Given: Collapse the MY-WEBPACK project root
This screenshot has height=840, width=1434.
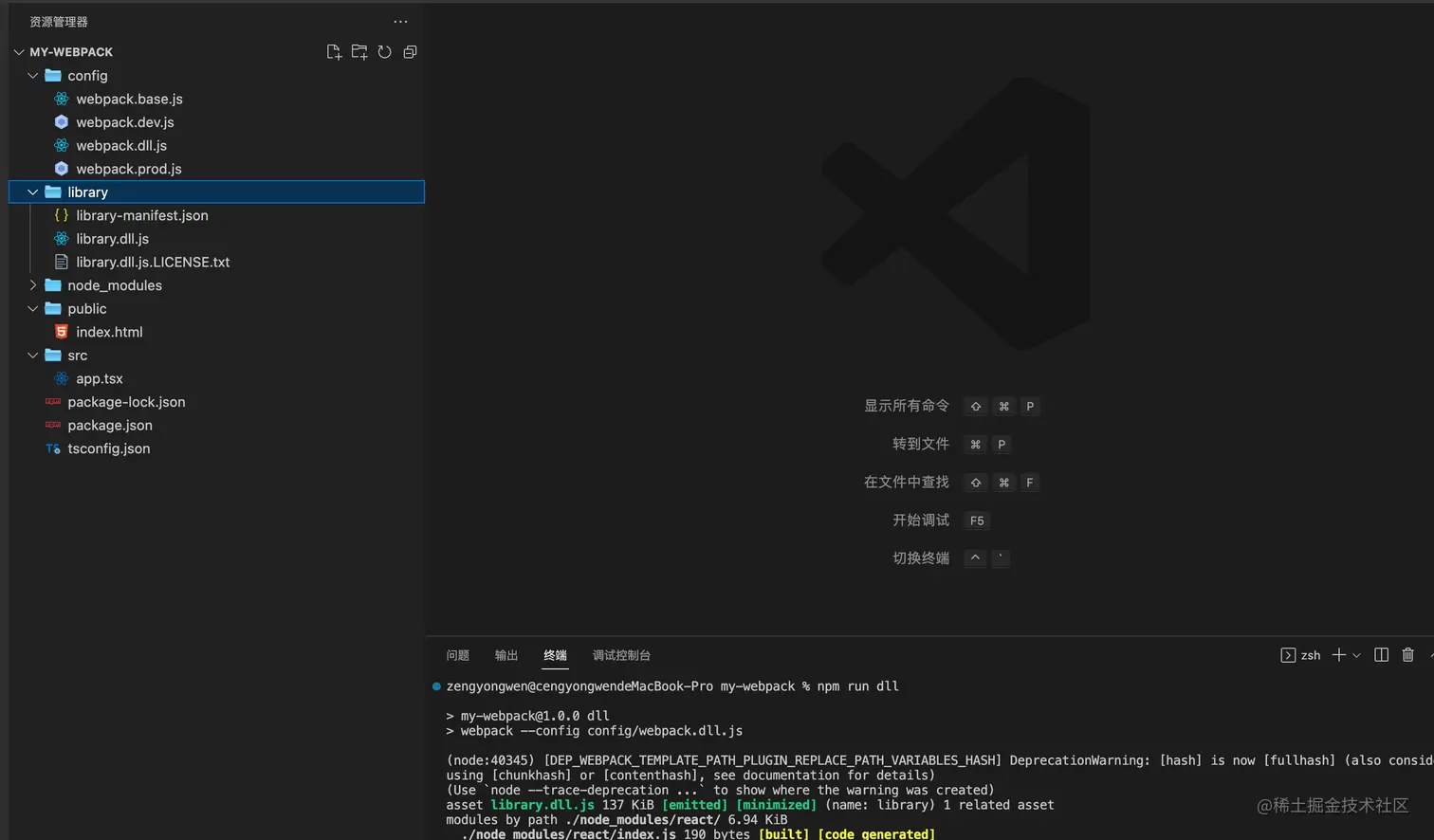Looking at the screenshot, I should (19, 52).
